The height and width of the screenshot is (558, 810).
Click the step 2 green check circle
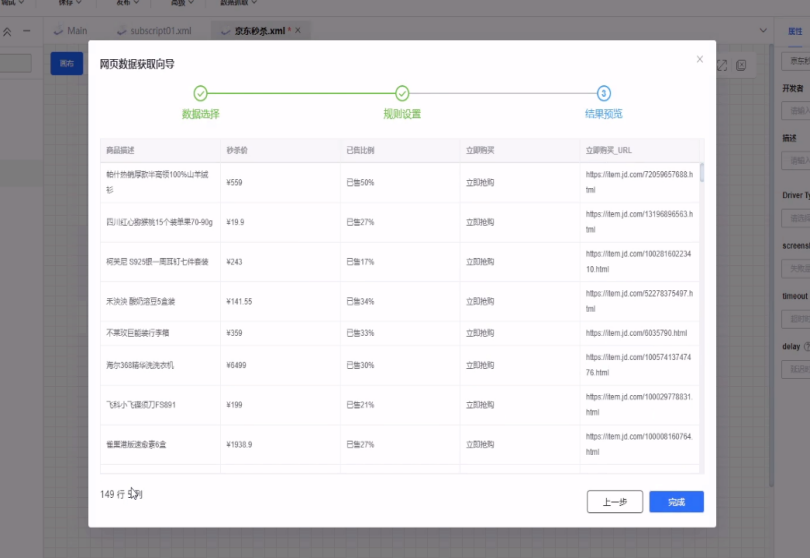pyautogui.click(x=402, y=94)
